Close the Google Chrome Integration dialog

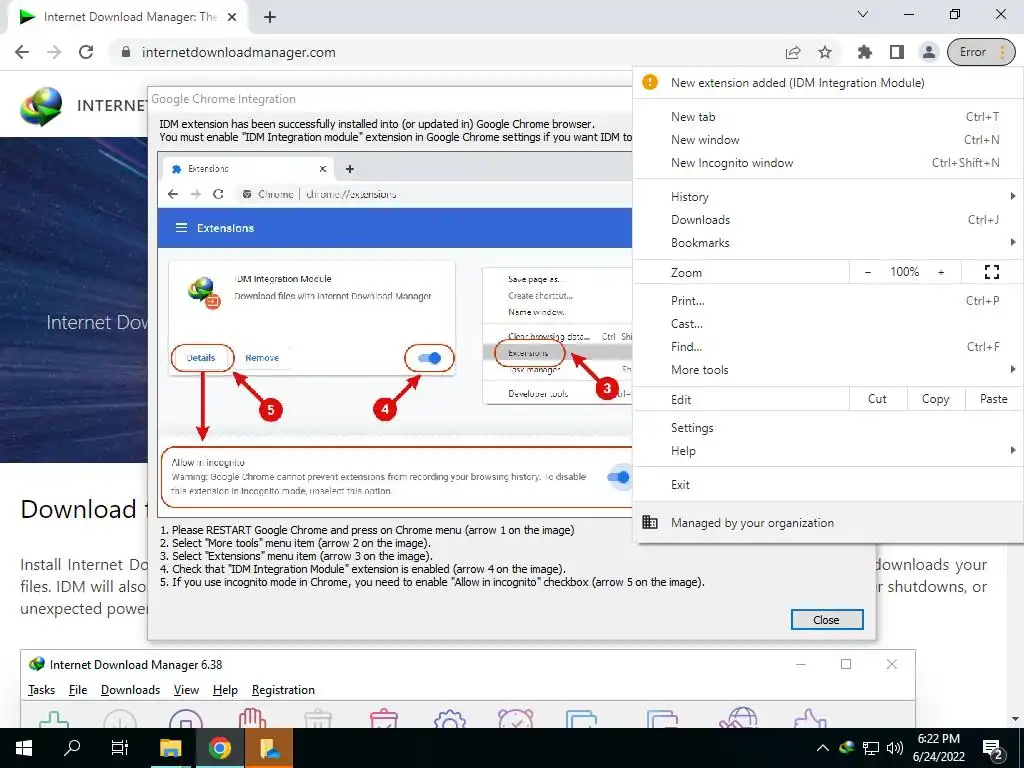pyautogui.click(x=827, y=620)
